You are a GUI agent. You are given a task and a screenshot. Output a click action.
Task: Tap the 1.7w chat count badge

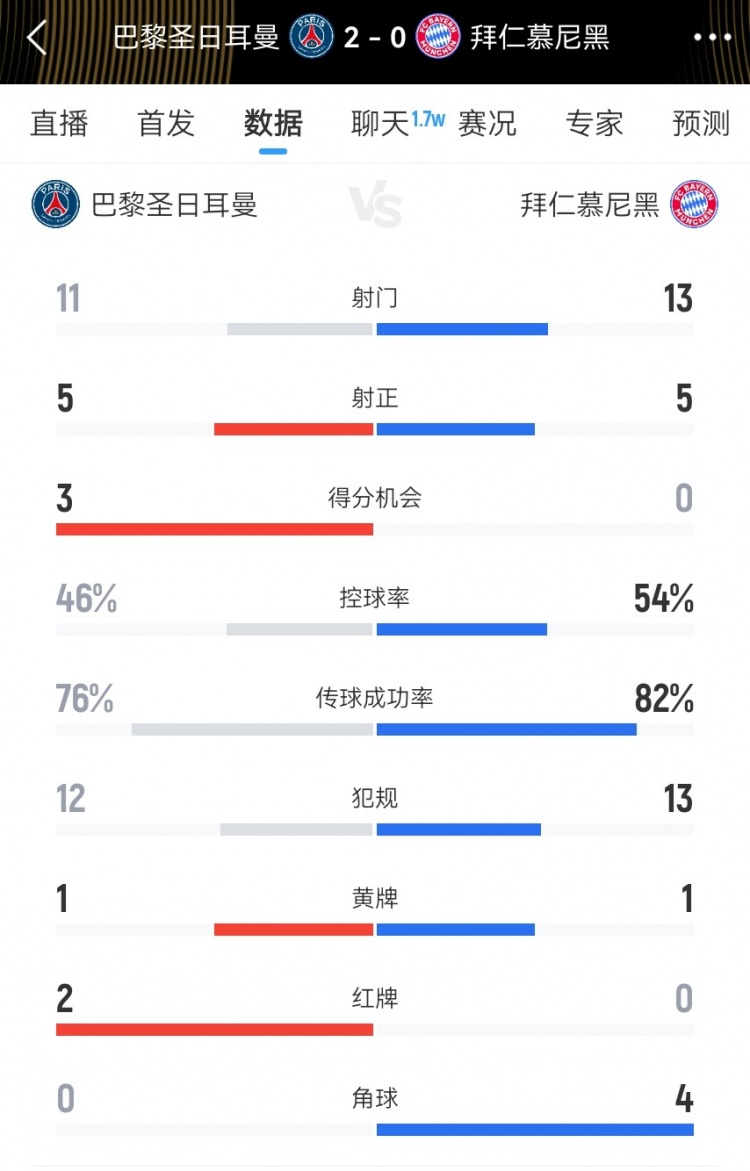pos(427,117)
